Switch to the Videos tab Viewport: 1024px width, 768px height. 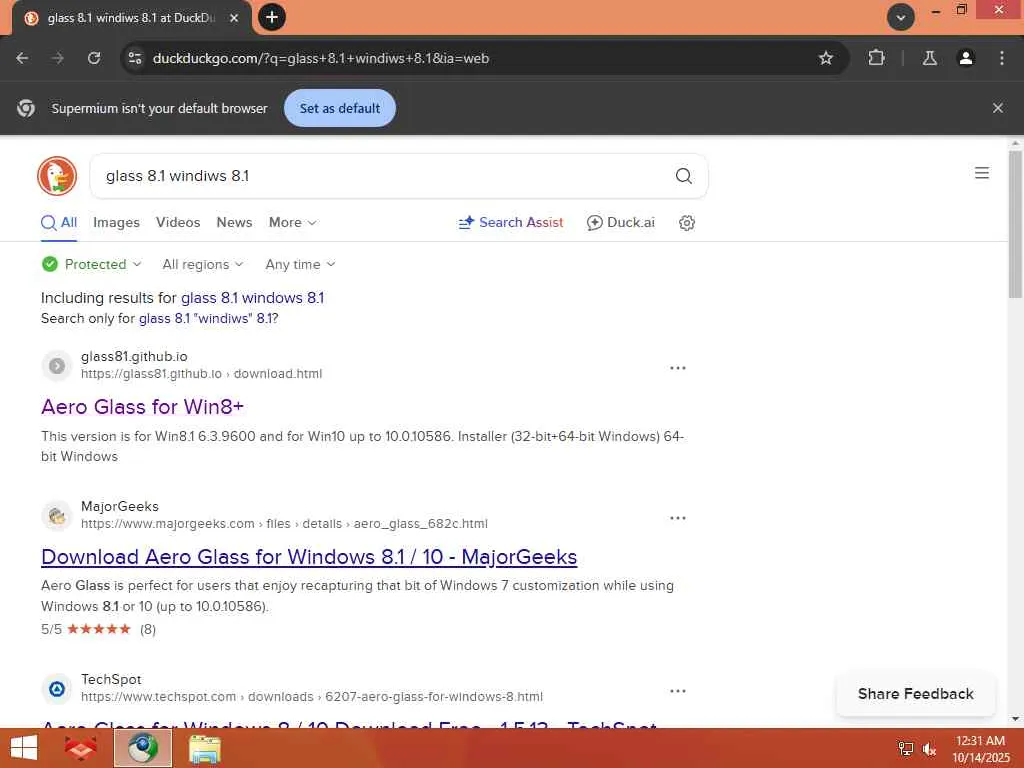pos(178,223)
